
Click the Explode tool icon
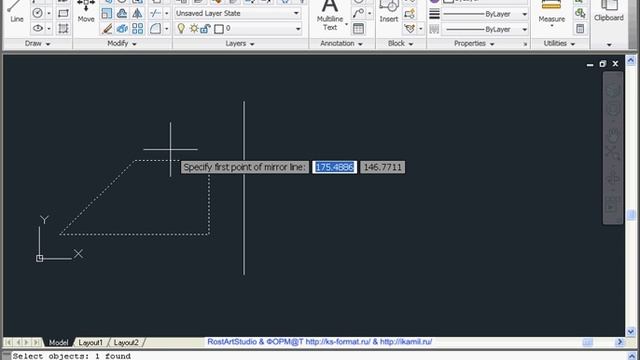point(122,28)
